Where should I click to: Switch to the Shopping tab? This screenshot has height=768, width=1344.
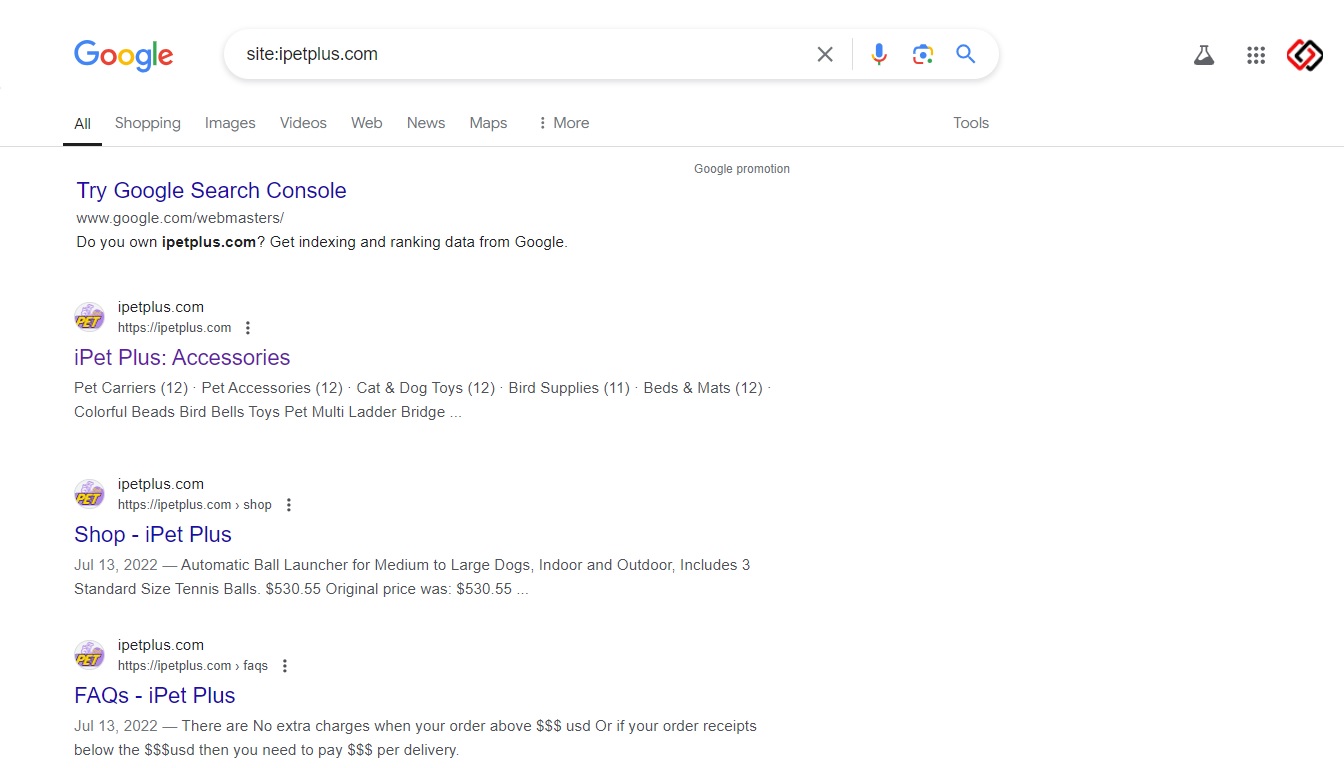tap(147, 123)
